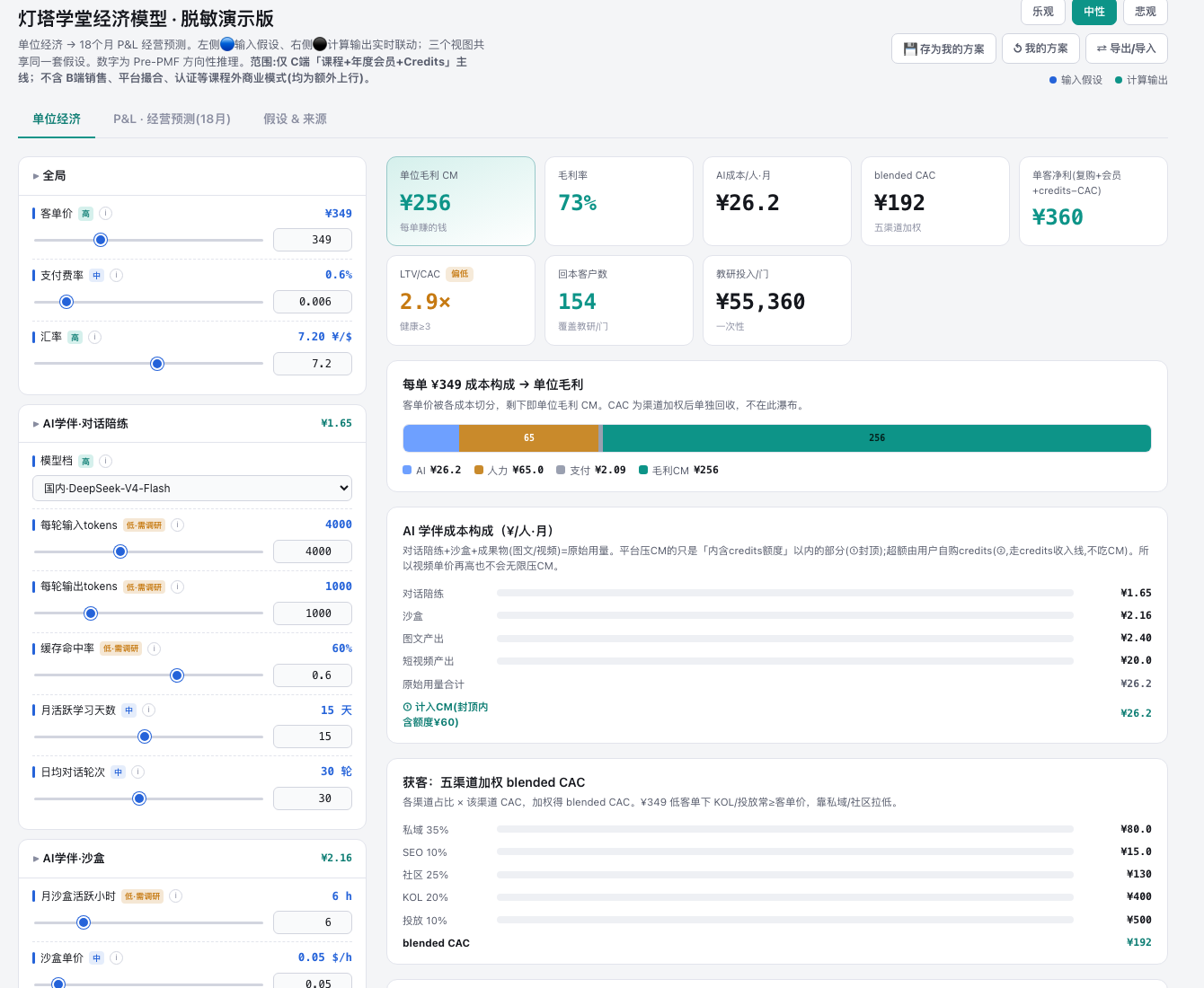The width and height of the screenshot is (1204, 988).
Task: Click the 支付费率 slider handle
Action: [66, 302]
